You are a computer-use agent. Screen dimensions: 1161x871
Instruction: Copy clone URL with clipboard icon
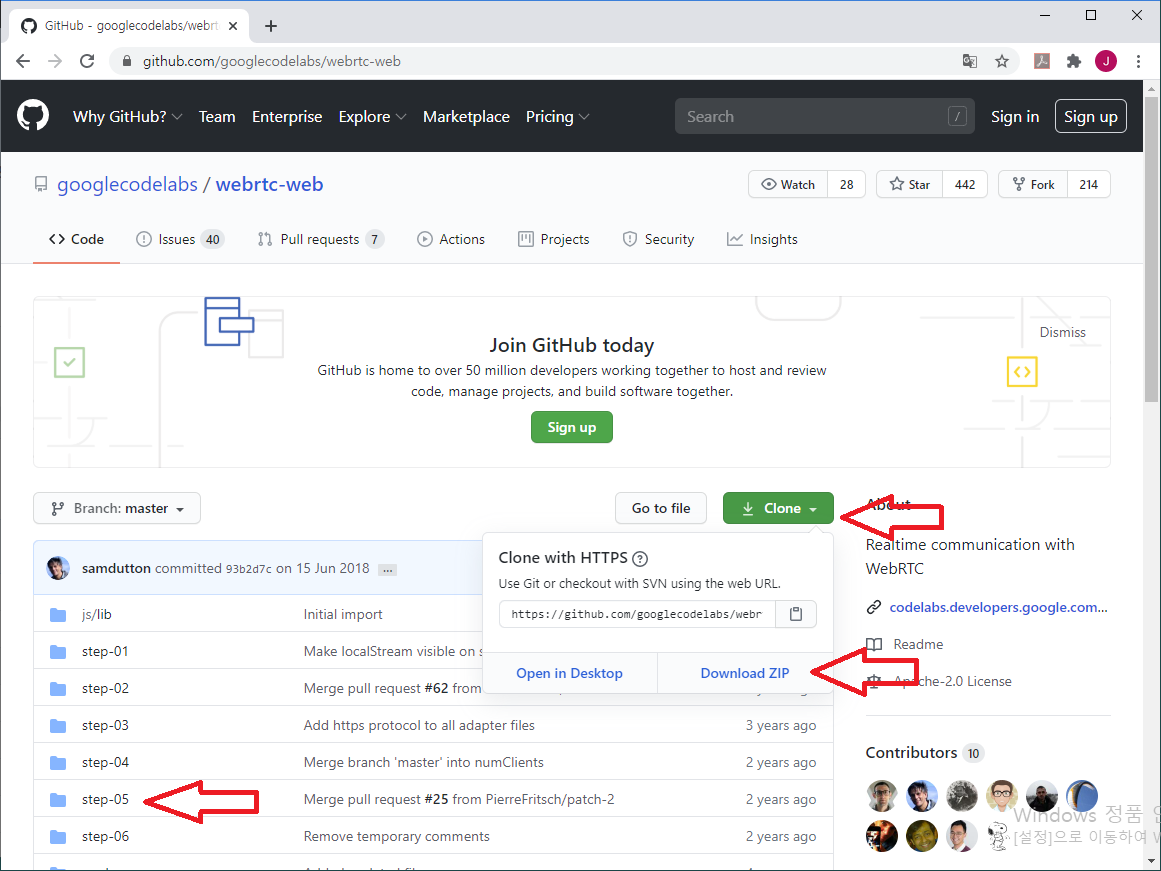(796, 614)
